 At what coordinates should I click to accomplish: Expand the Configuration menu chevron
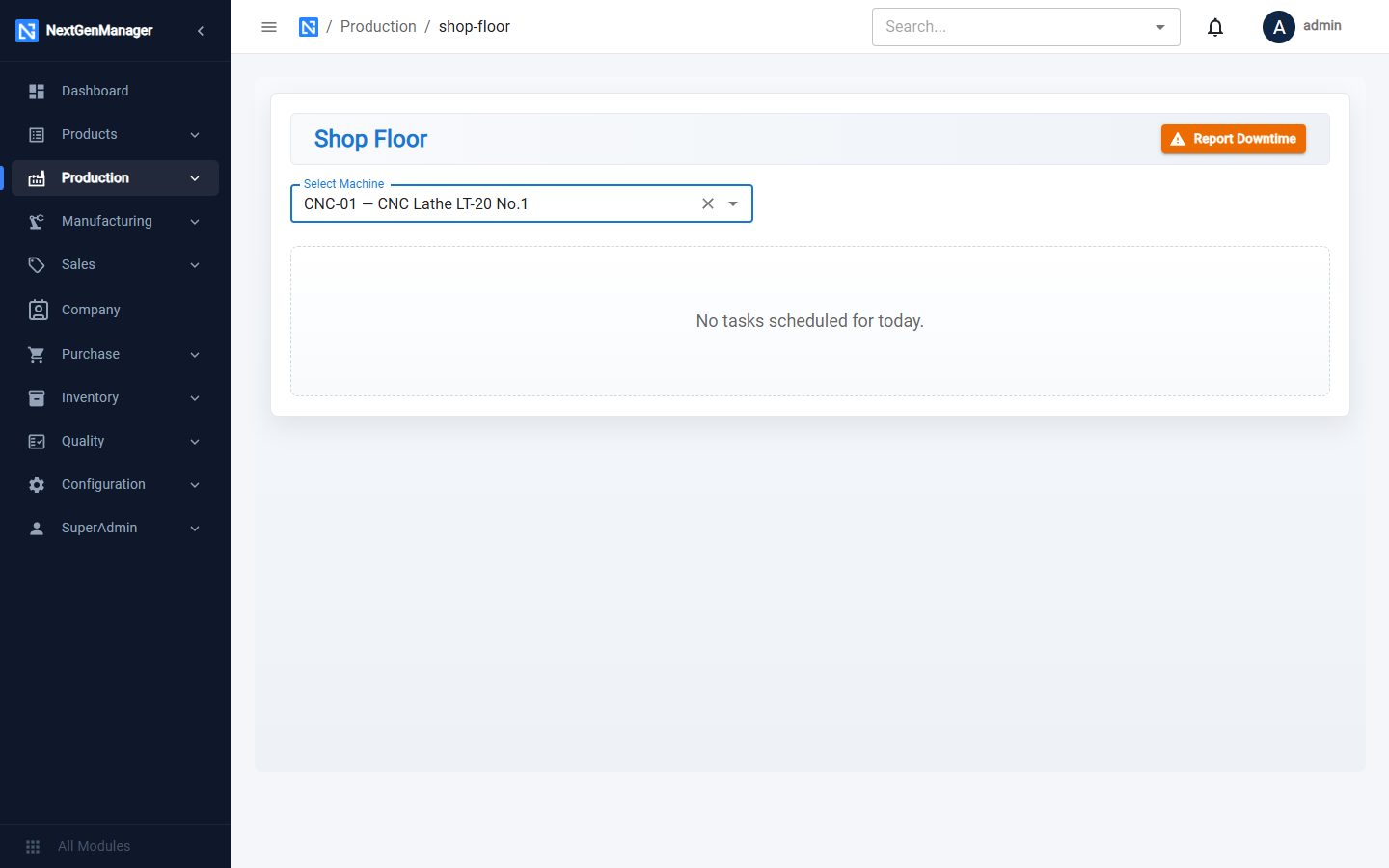click(x=195, y=484)
